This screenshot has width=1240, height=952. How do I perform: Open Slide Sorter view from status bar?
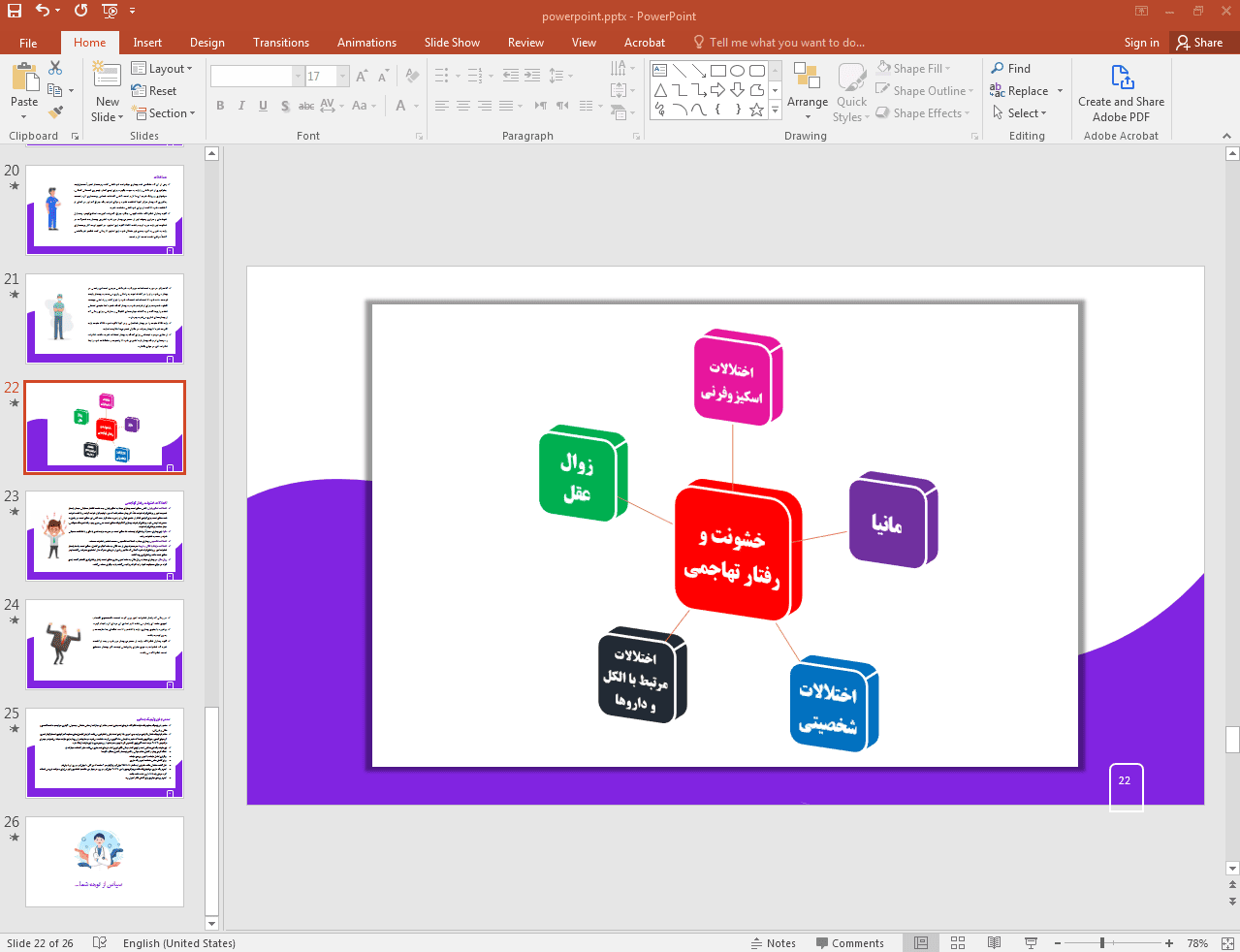pyautogui.click(x=958, y=942)
